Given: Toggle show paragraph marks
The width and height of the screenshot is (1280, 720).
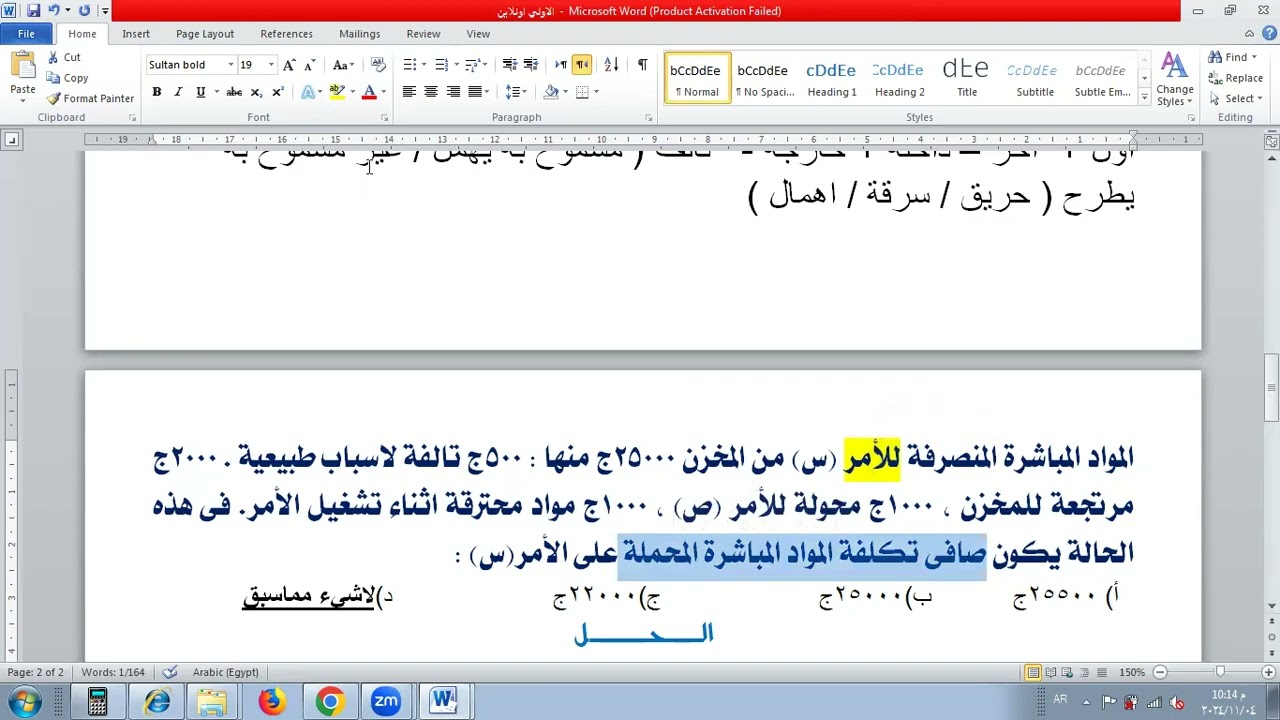Looking at the screenshot, I should (642, 65).
